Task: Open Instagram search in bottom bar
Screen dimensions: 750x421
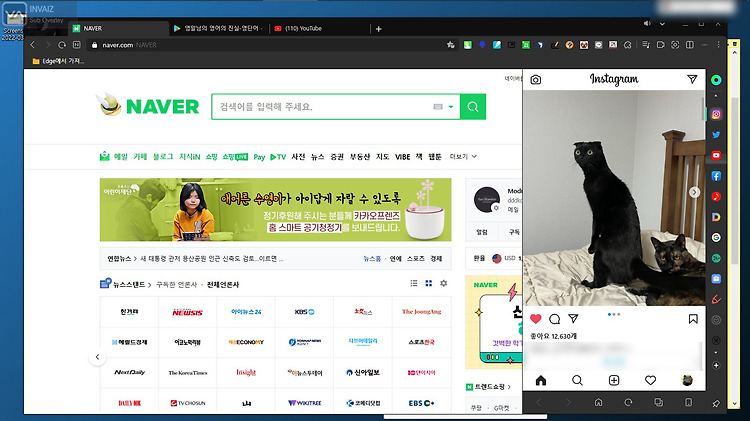Action: click(x=577, y=380)
